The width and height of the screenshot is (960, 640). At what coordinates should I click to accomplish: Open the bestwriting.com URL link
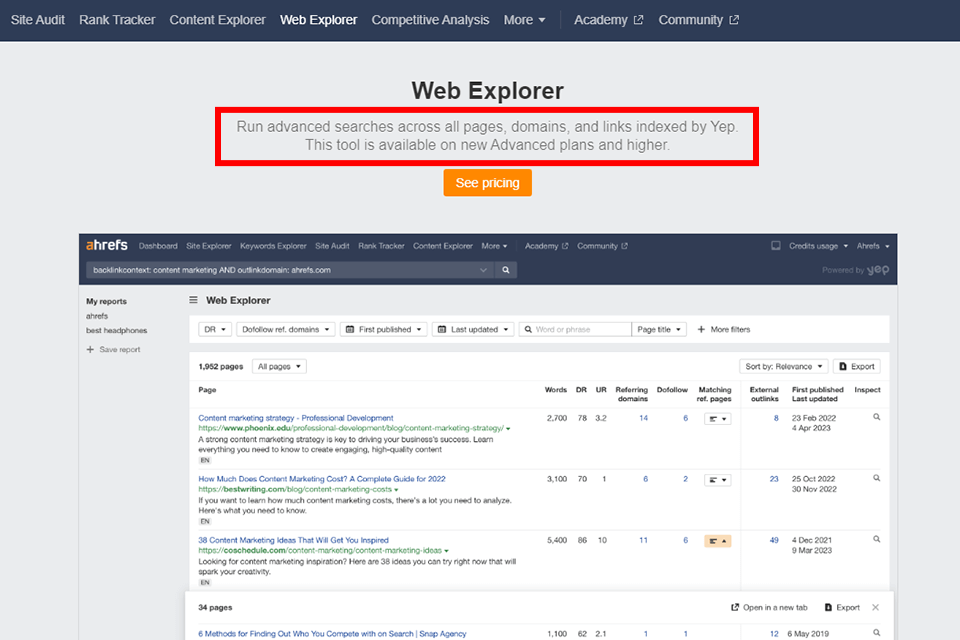click(295, 489)
